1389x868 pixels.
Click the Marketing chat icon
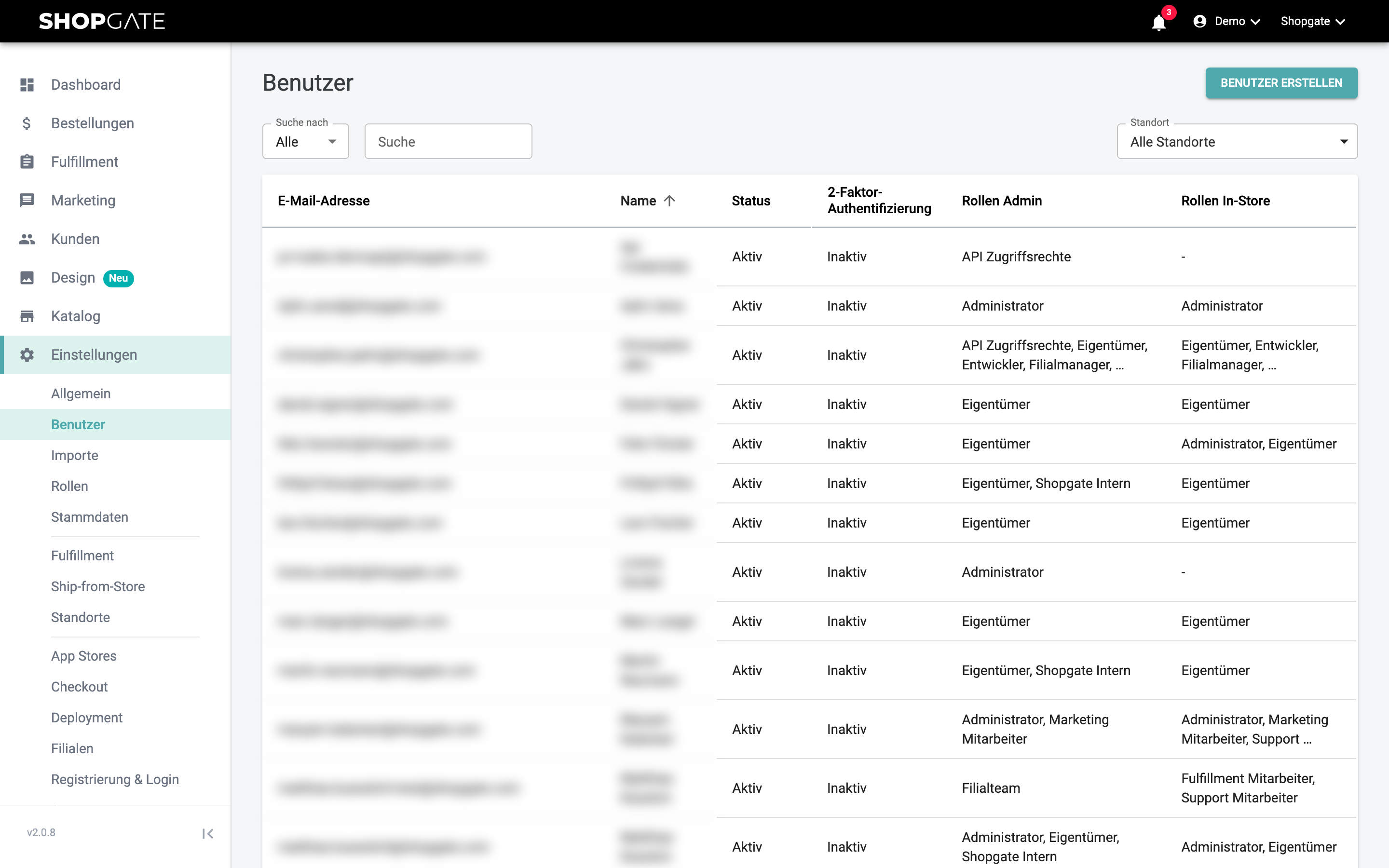[x=27, y=200]
